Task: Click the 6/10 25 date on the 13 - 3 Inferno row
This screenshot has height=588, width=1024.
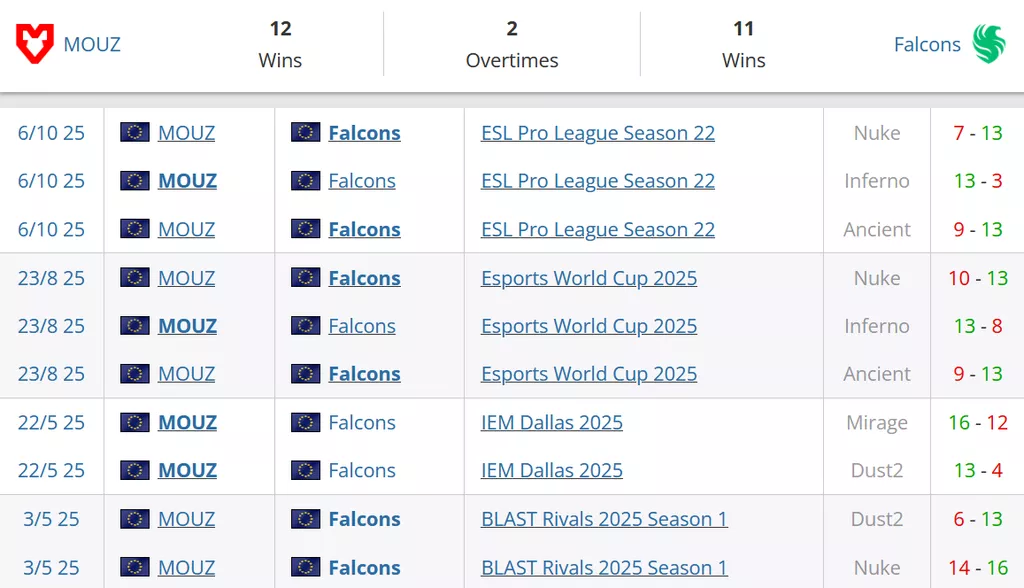Action: coord(51,181)
